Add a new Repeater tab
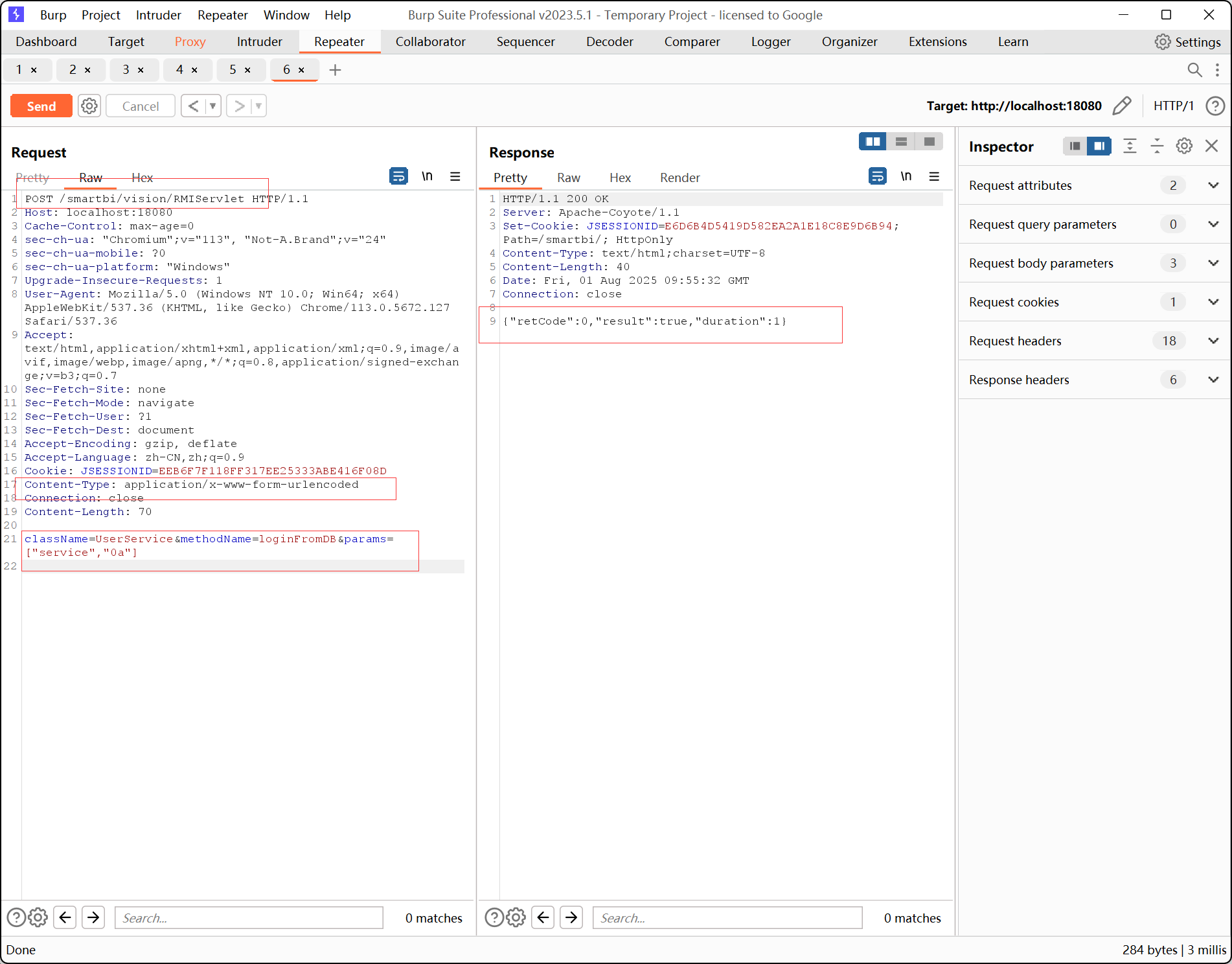This screenshot has height=964, width=1232. tap(335, 69)
